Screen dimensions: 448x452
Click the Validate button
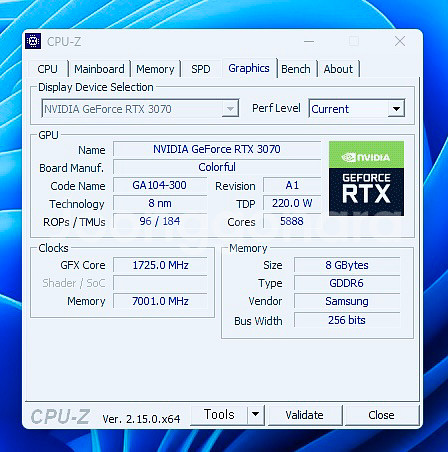pyautogui.click(x=305, y=415)
